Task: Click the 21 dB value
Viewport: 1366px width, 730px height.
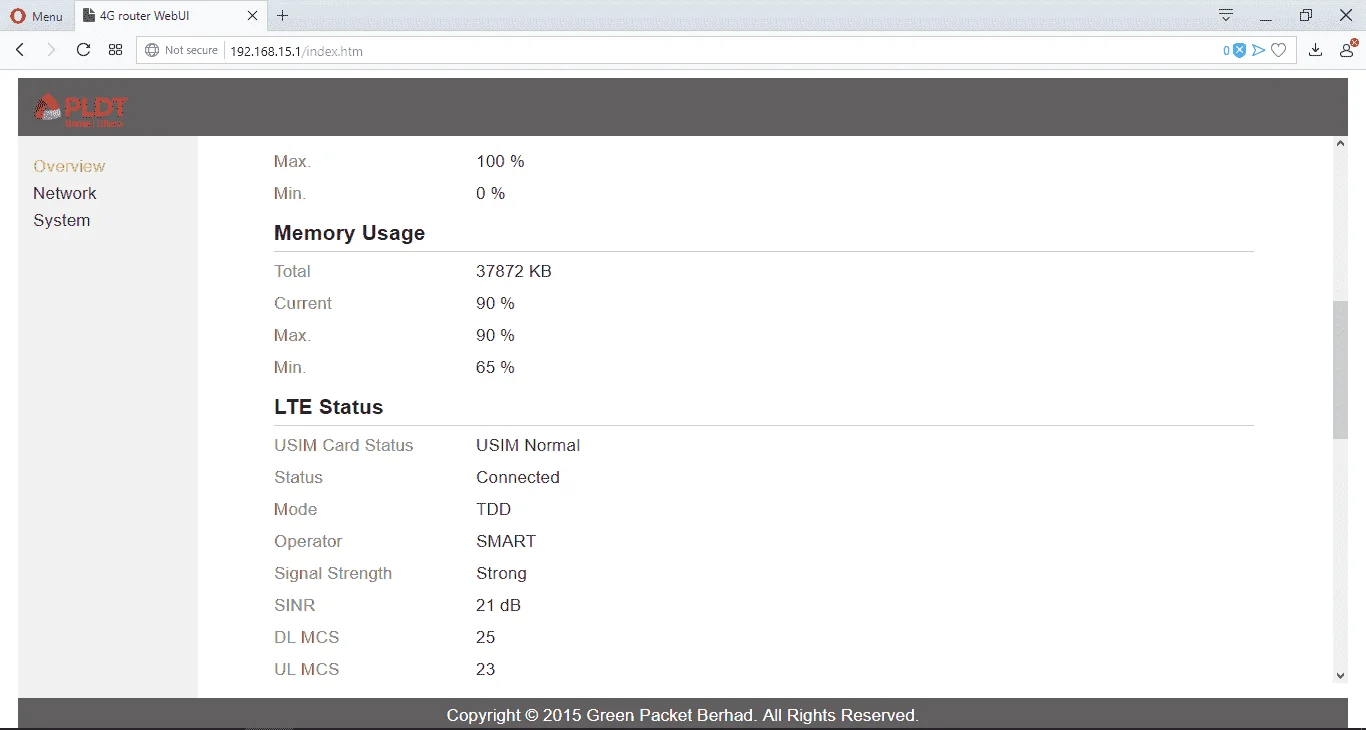Action: click(498, 605)
